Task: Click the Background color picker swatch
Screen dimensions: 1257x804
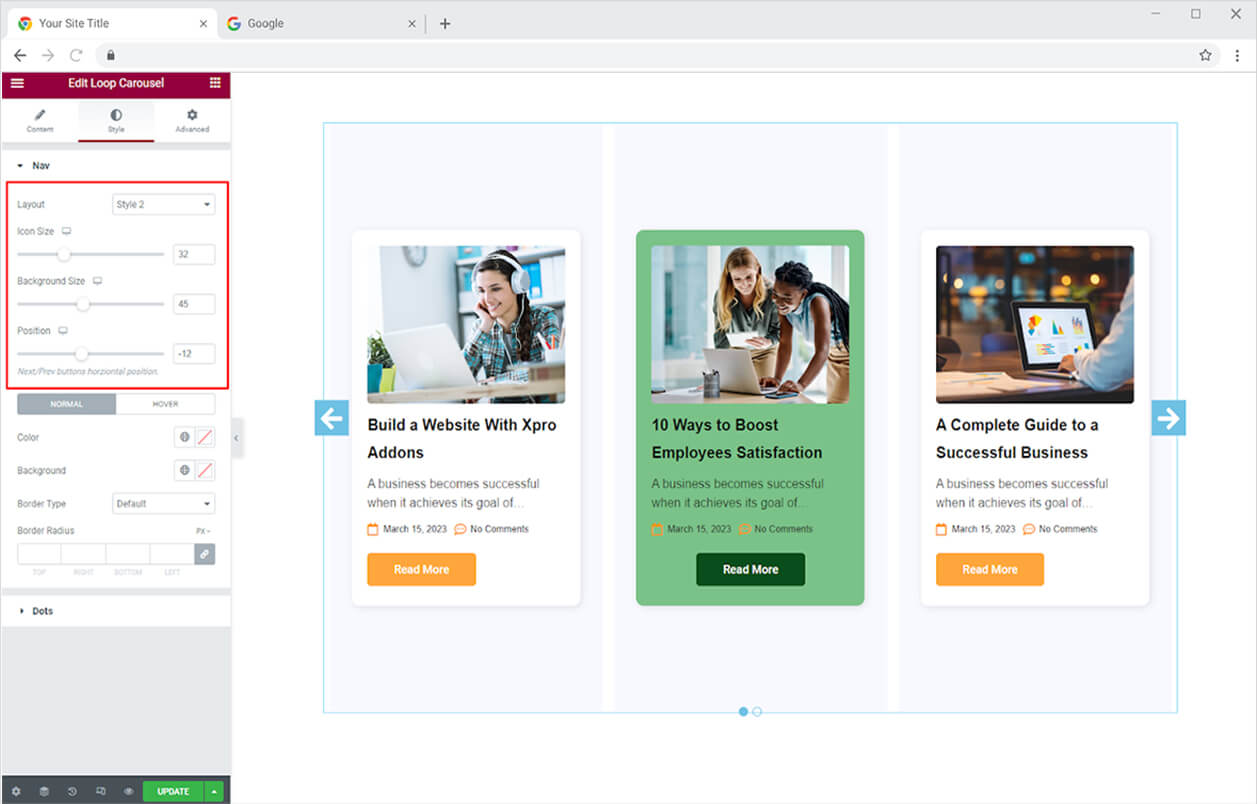Action: [204, 471]
